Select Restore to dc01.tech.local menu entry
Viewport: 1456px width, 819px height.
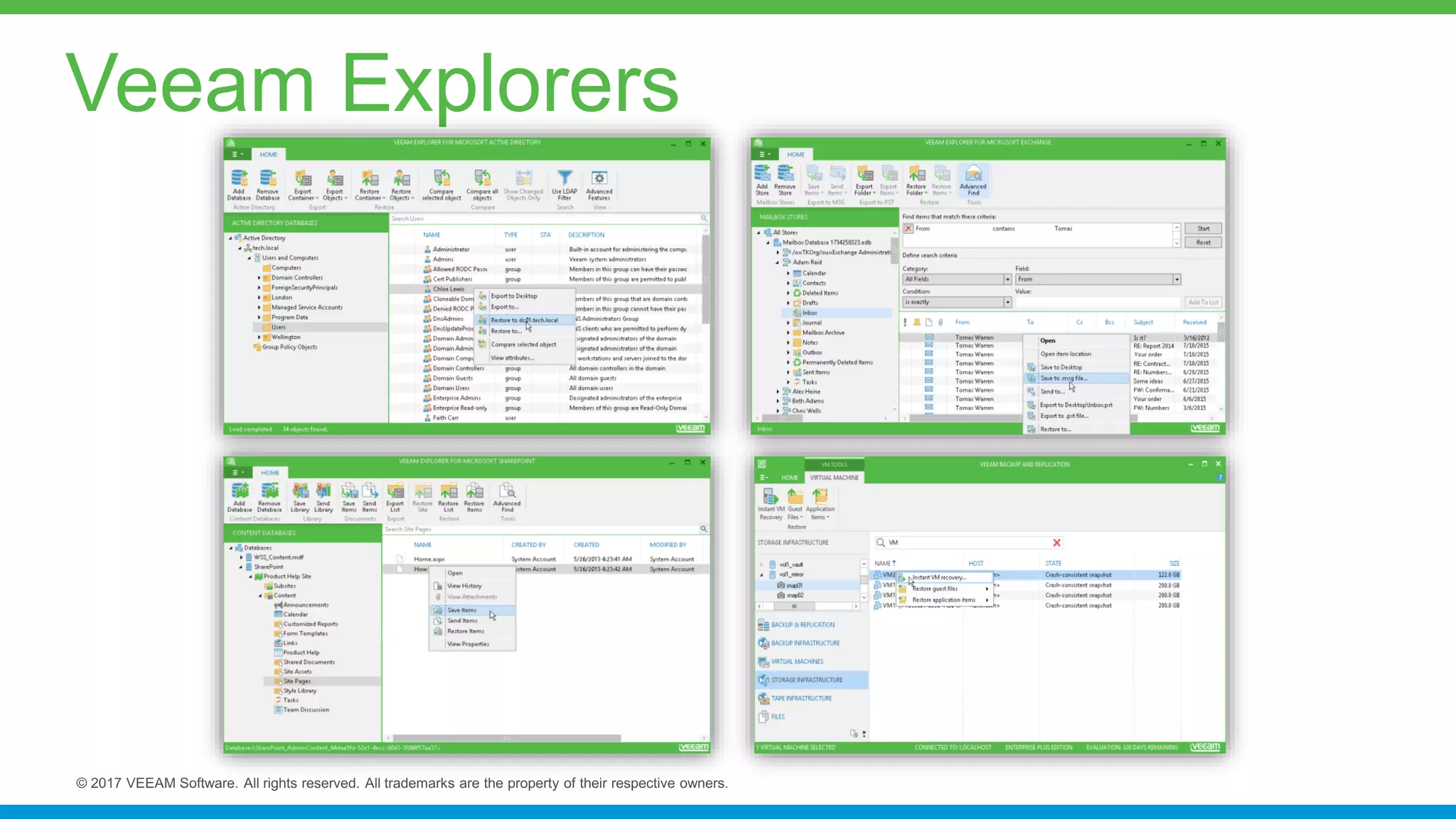[x=526, y=320]
